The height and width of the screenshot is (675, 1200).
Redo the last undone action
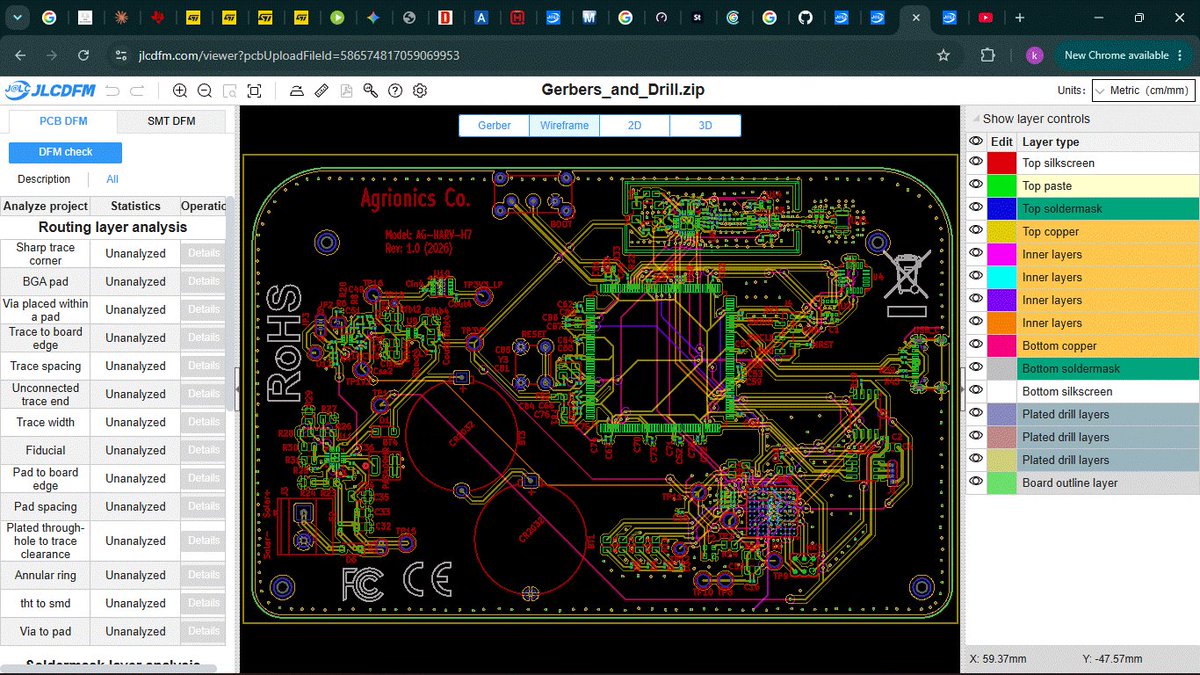tap(136, 91)
